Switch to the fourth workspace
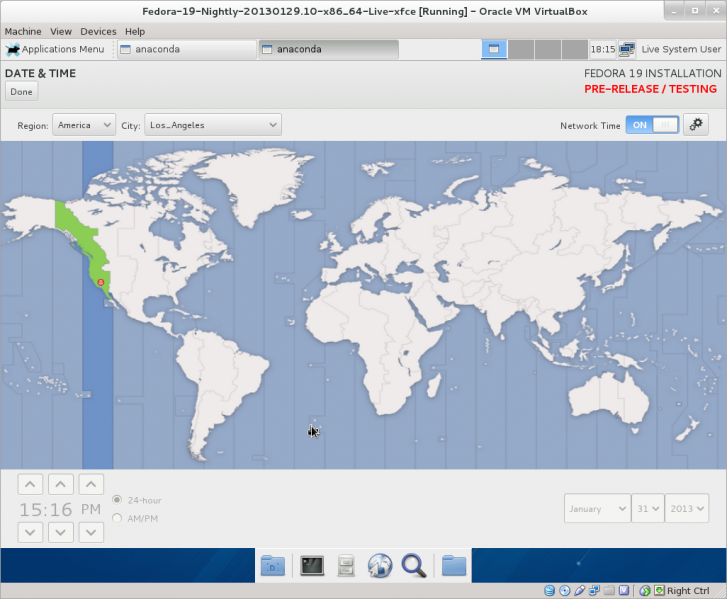This screenshot has width=727, height=599. (x=575, y=49)
